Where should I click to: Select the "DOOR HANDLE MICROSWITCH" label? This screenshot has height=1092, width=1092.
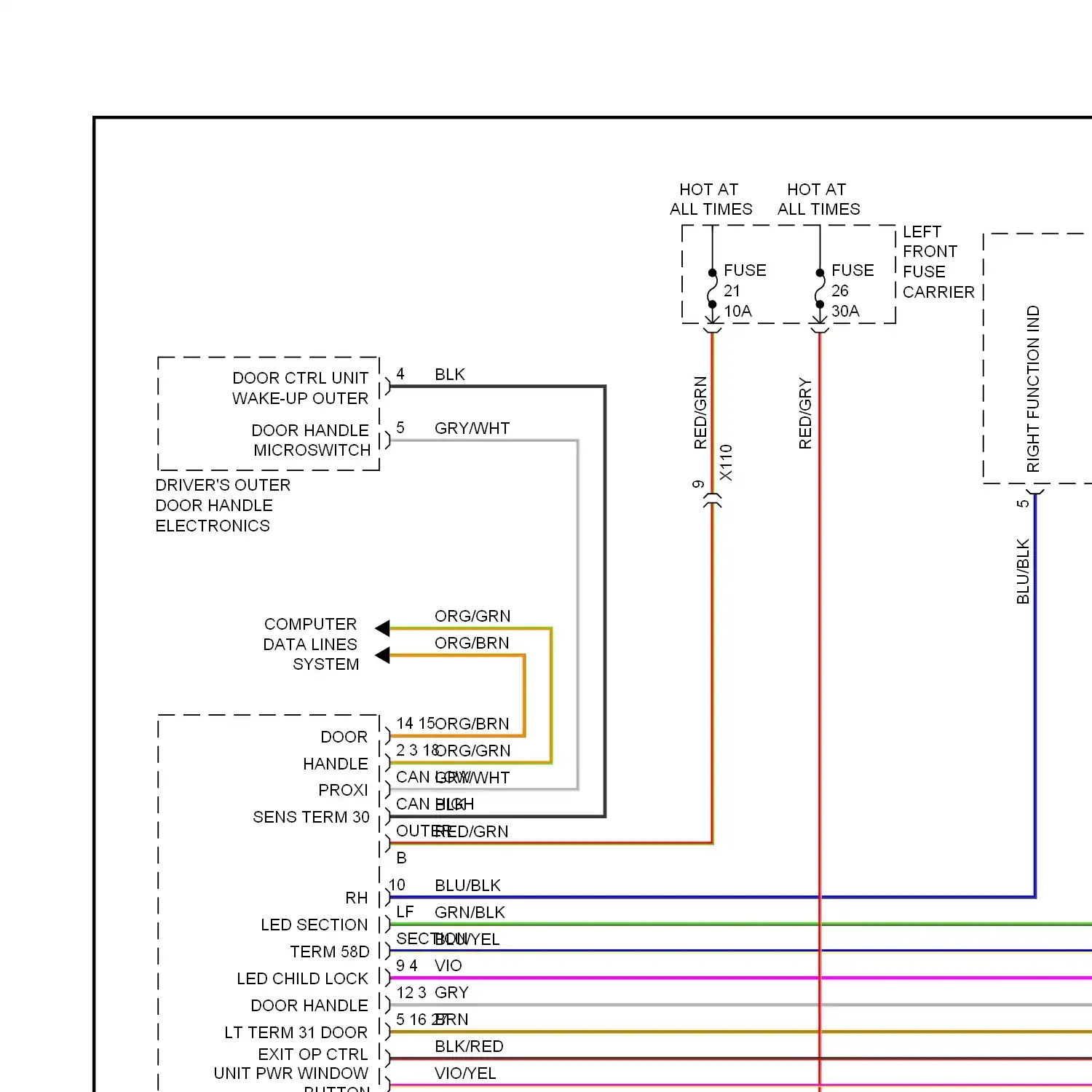point(311,440)
